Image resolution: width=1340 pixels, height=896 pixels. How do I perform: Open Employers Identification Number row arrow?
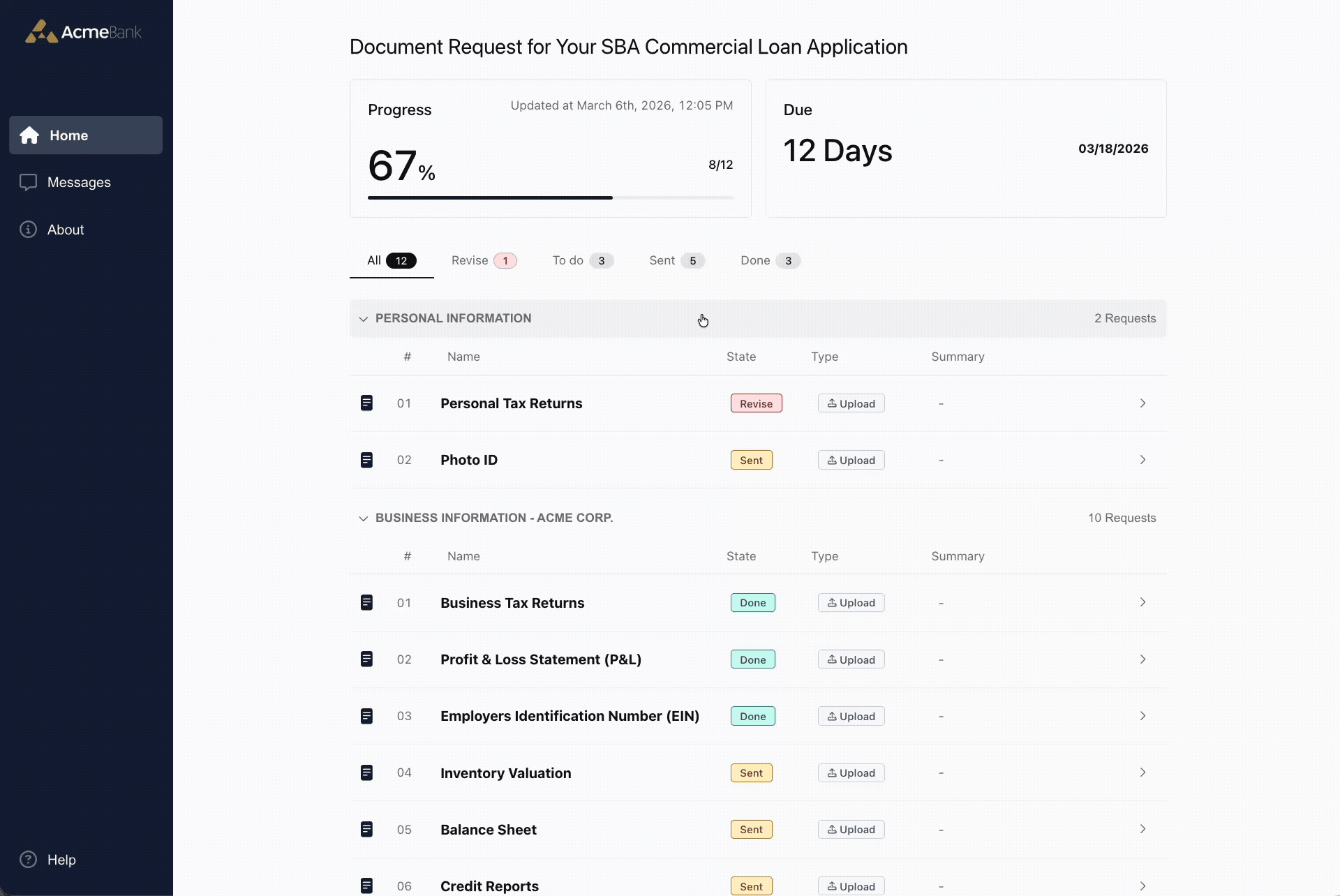pos(1142,716)
